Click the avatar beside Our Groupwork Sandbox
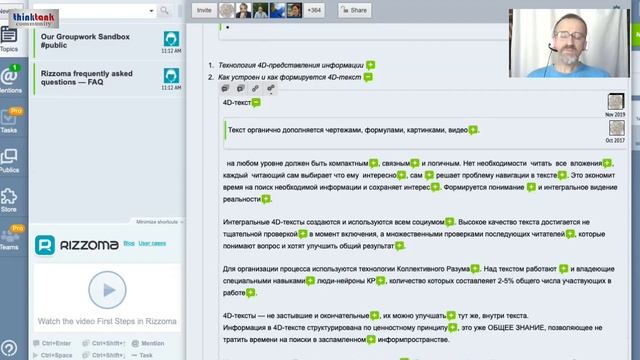This screenshot has height=360, width=640. coord(171,39)
